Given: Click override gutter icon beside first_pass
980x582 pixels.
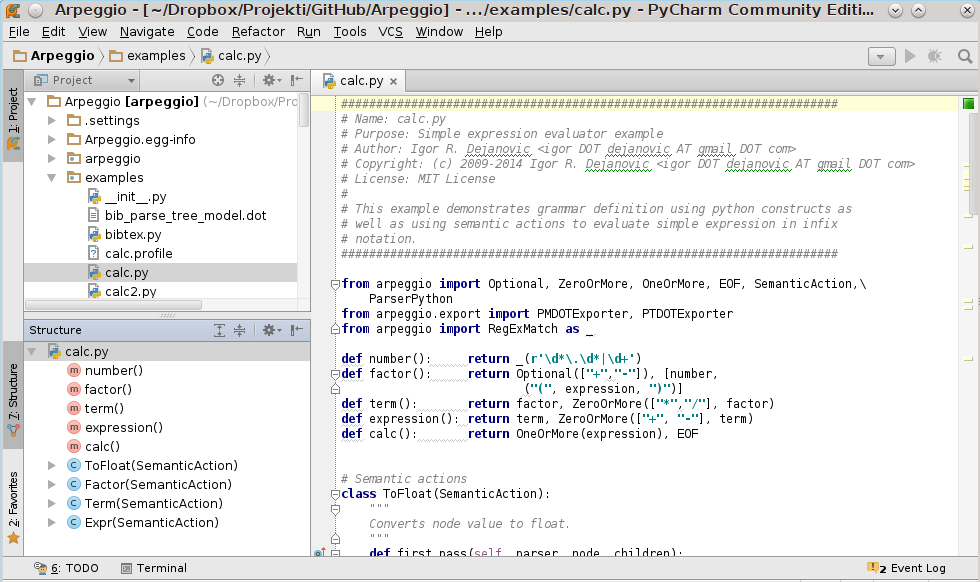Looking at the screenshot, I should coord(319,553).
